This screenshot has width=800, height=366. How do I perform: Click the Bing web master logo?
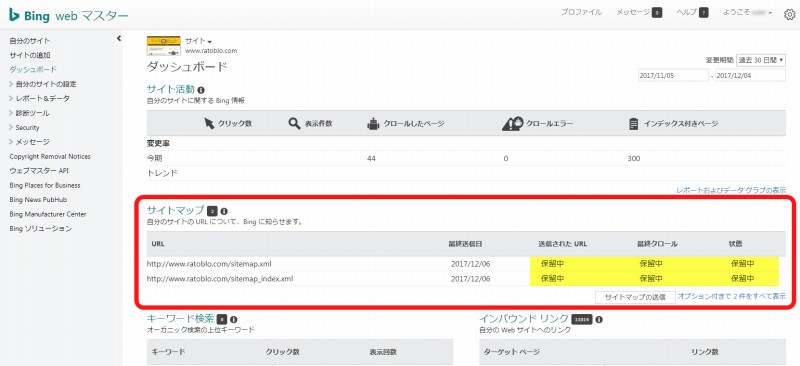[x=68, y=16]
